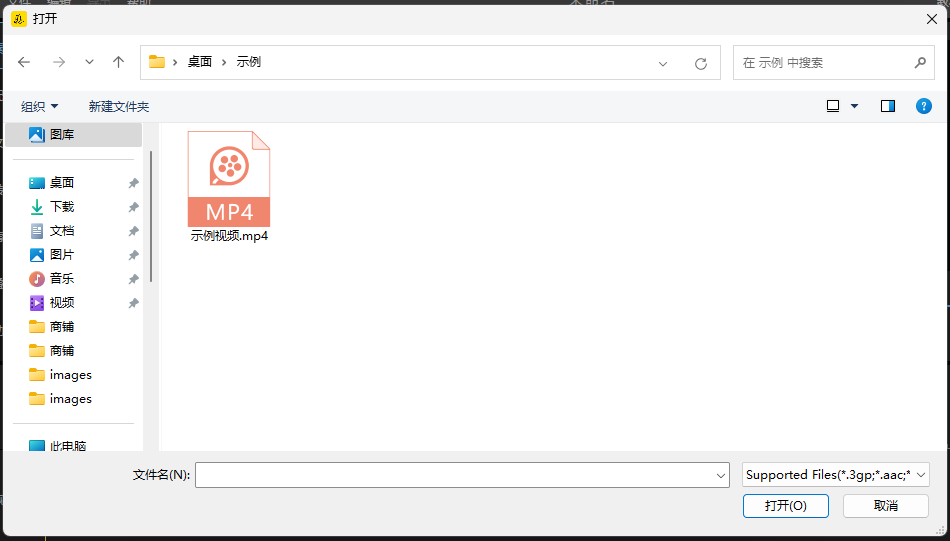Click the search magnifier icon
This screenshot has width=950, height=541.
pyautogui.click(x=920, y=62)
